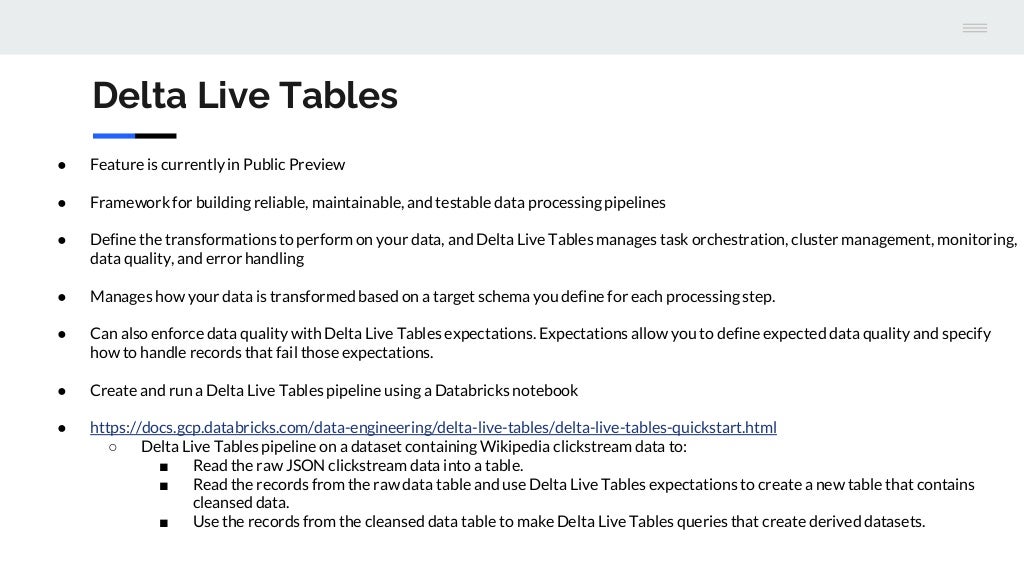1024x576 pixels.
Task: Click the blue accent bar under title
Action: [114, 136]
